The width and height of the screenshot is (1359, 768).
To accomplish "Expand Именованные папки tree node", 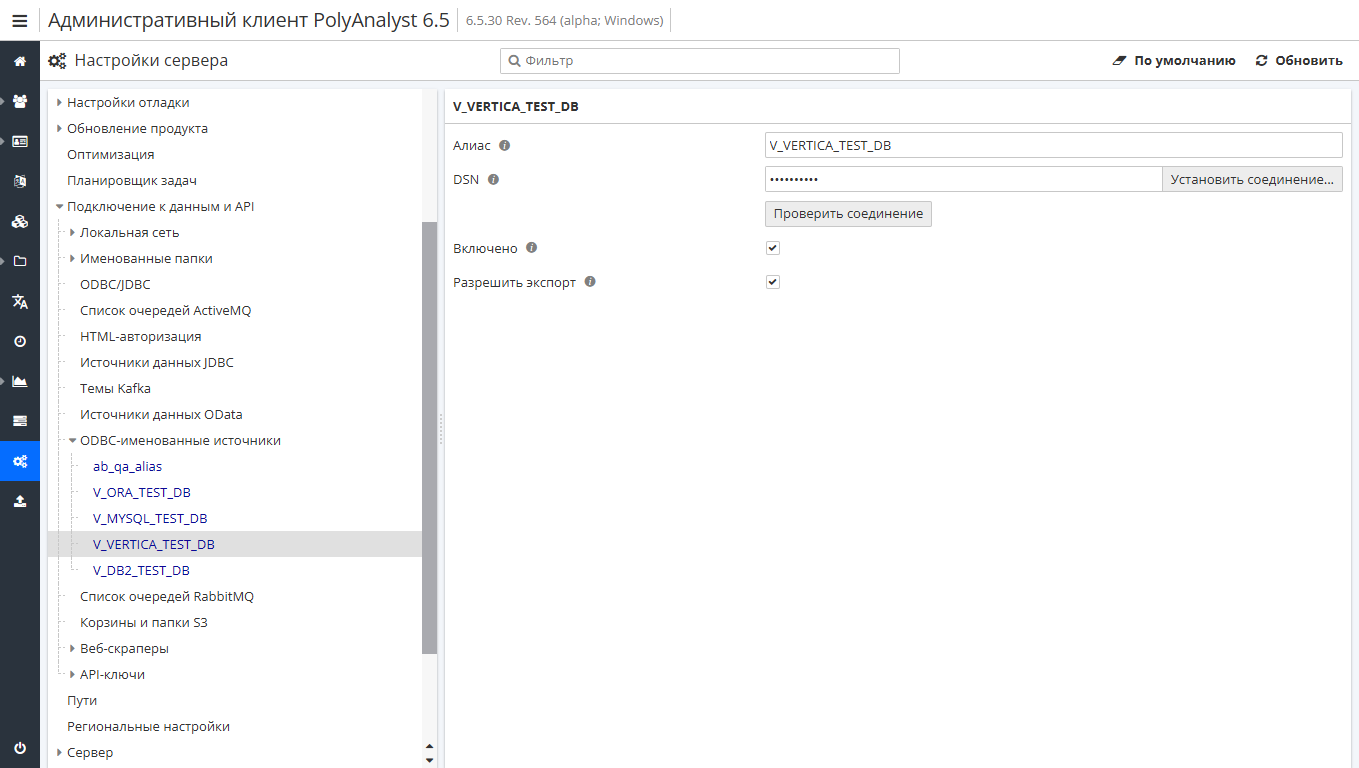I will [x=72, y=258].
